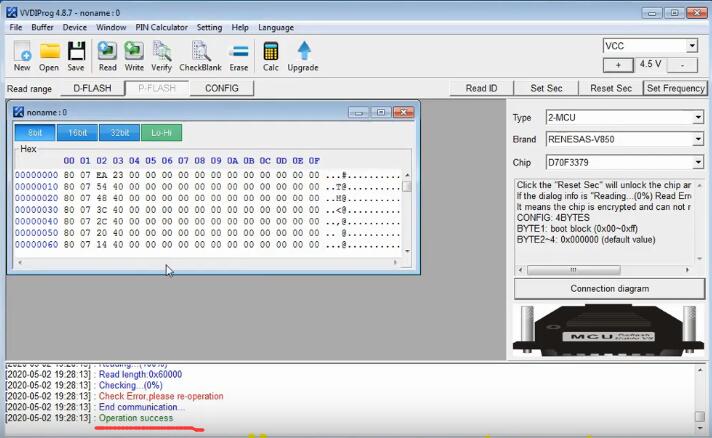Open the Window menu
712x438 pixels.
(111, 27)
